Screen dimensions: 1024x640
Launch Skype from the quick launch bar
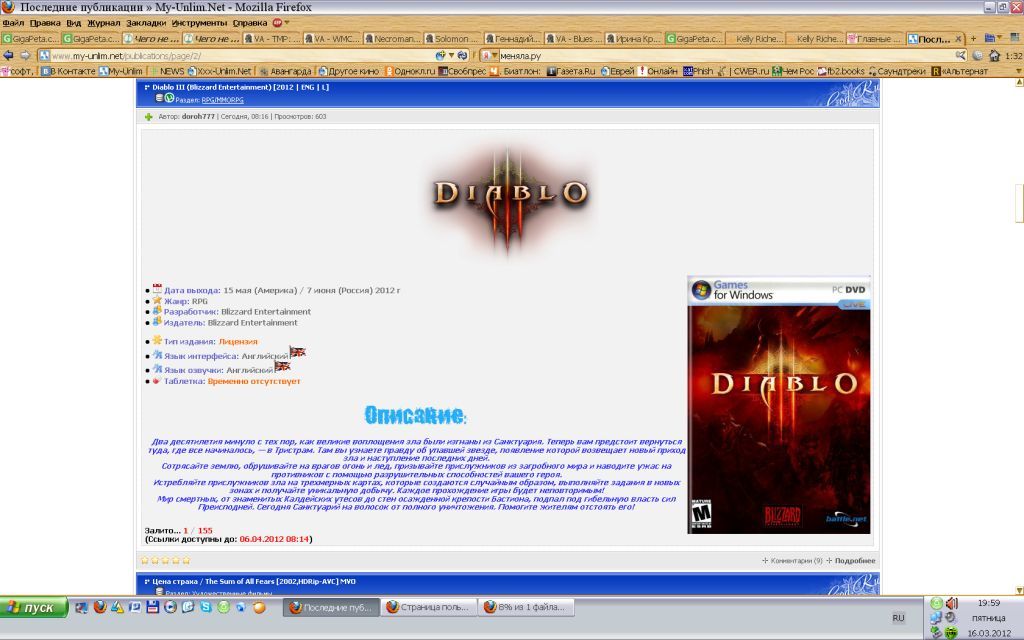[x=206, y=607]
